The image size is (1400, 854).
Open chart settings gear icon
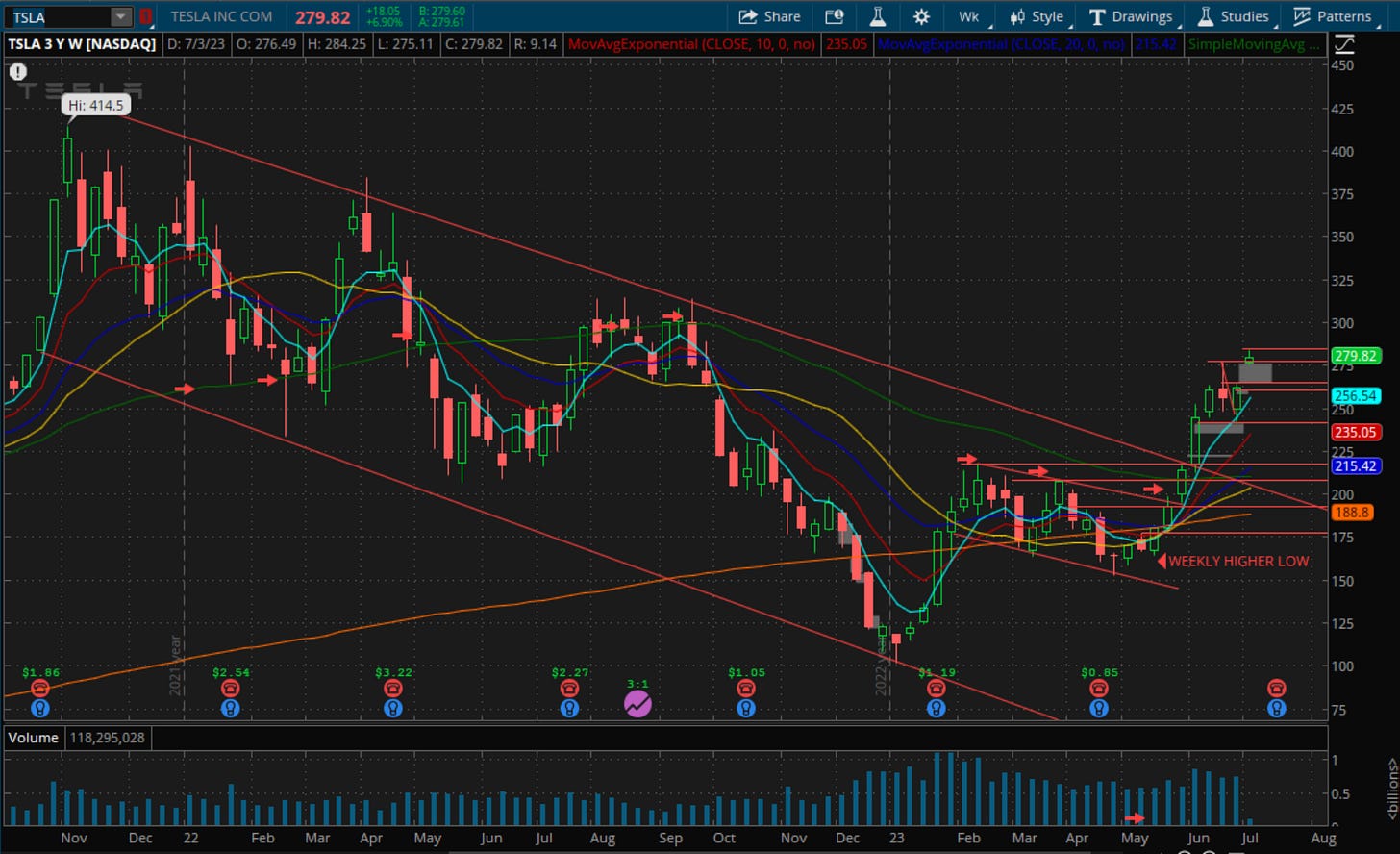[921, 16]
